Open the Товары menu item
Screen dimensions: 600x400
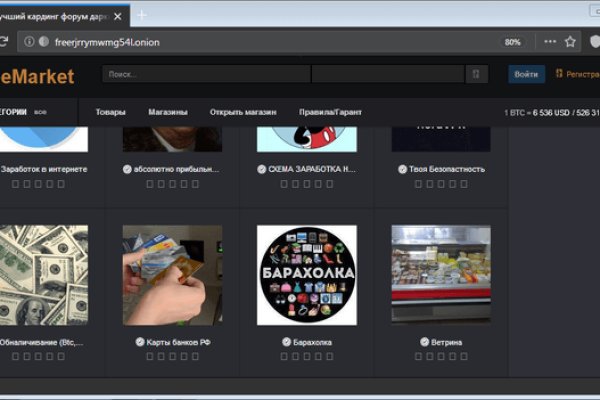[x=110, y=112]
